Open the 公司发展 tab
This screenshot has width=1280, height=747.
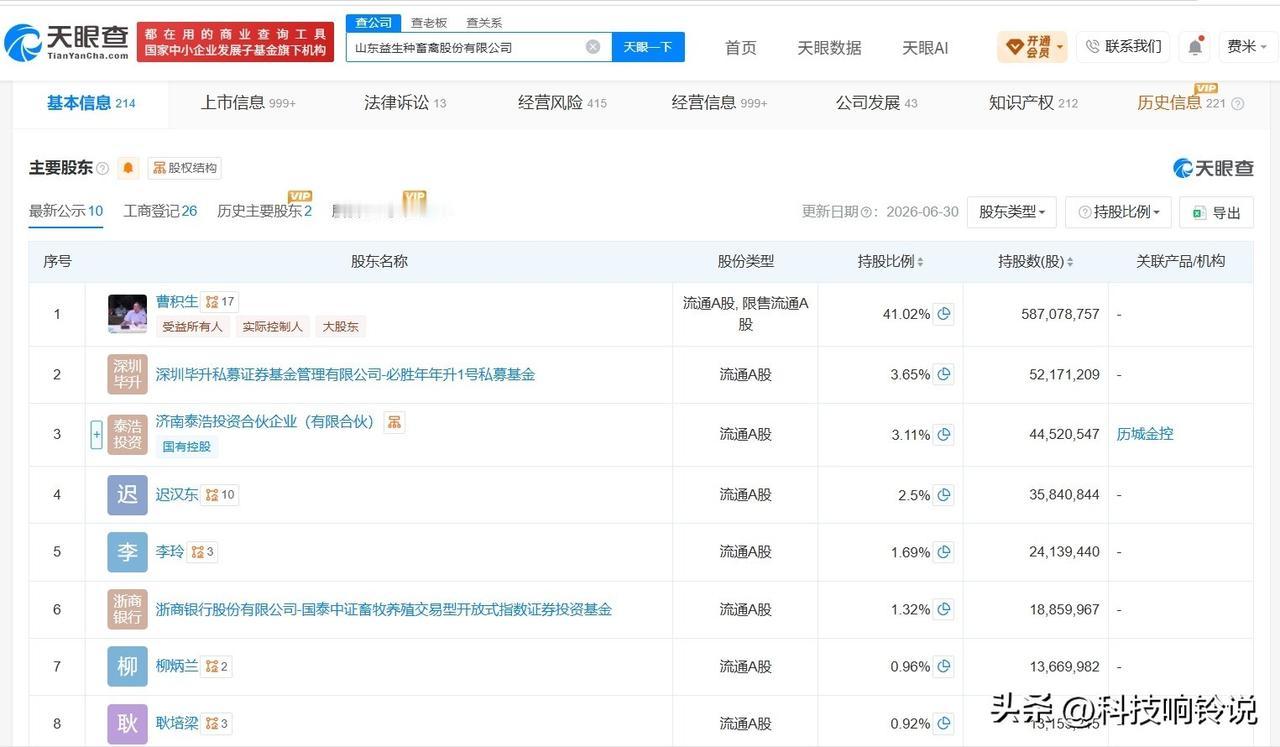pyautogui.click(x=876, y=103)
